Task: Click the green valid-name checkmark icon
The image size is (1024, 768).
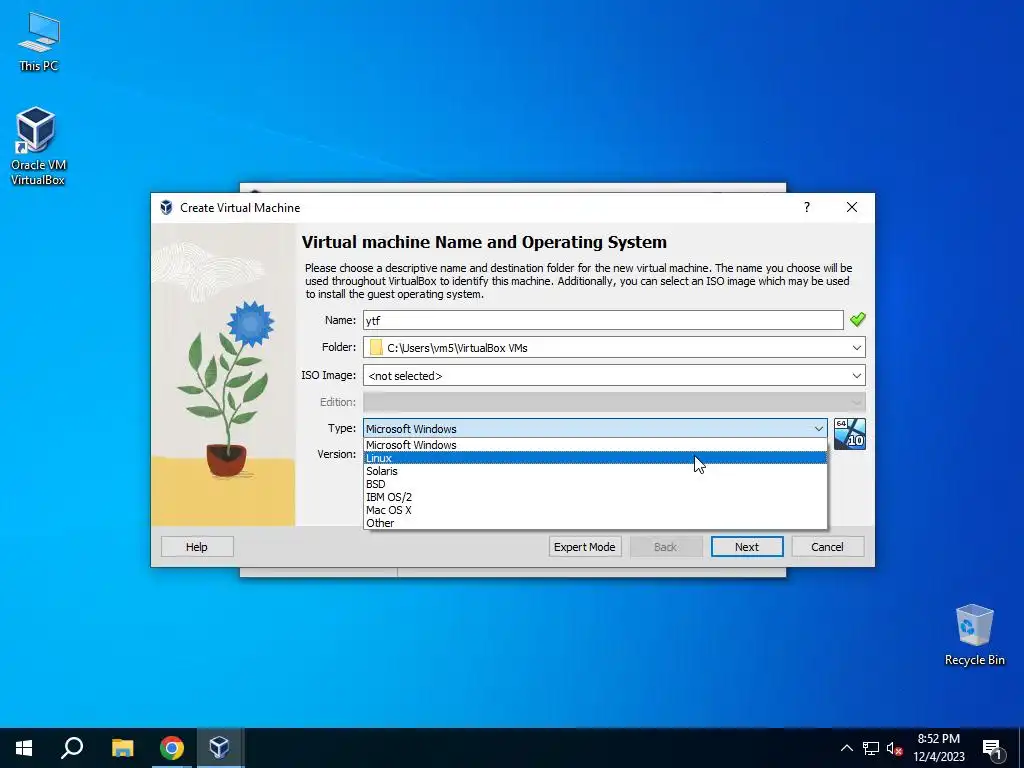Action: click(x=857, y=319)
